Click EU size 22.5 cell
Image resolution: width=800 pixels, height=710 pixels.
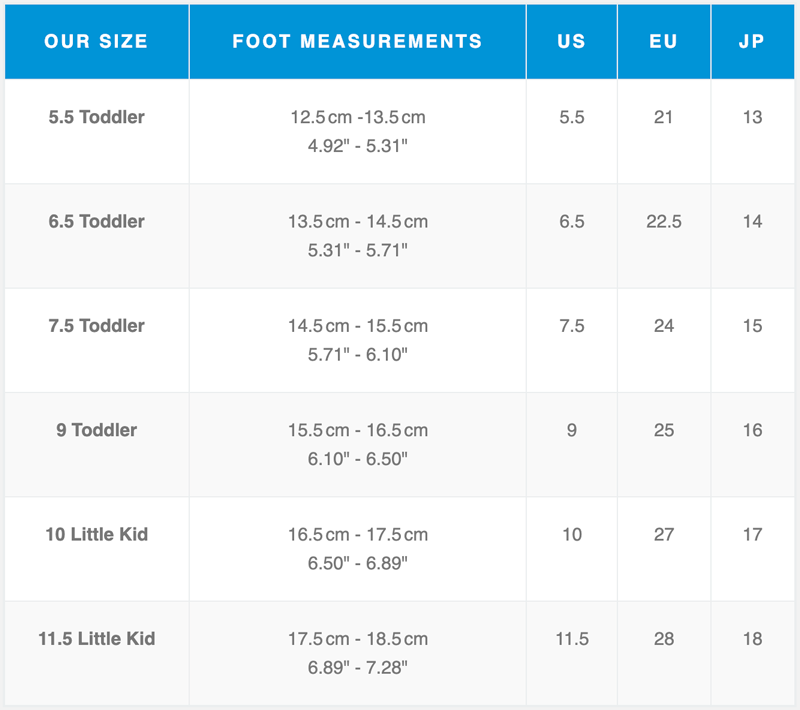tap(663, 221)
